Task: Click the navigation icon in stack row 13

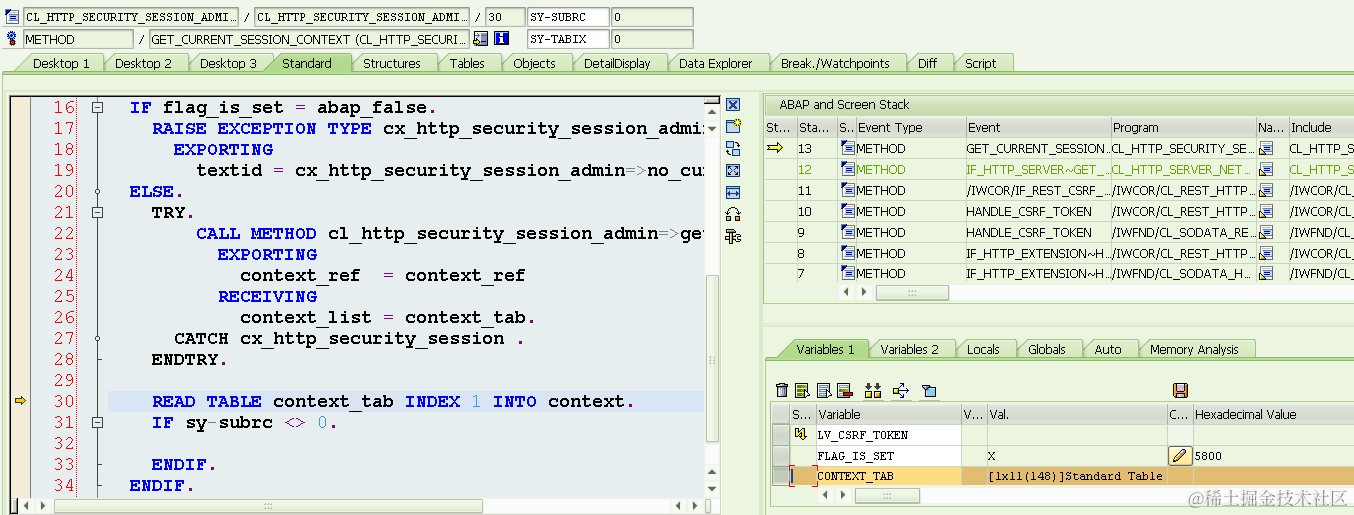Action: [x=1266, y=148]
